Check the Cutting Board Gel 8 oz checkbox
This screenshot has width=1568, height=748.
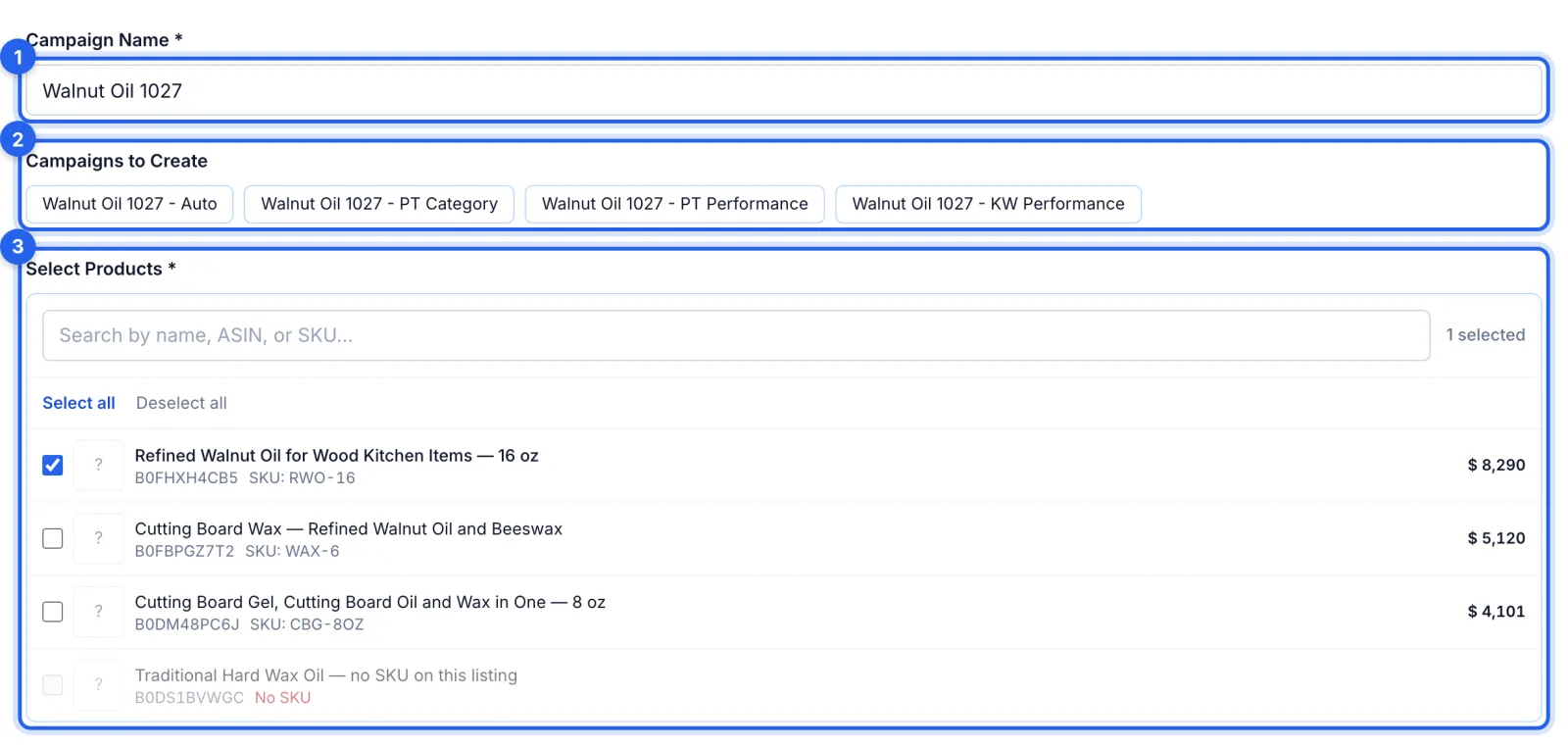point(53,612)
